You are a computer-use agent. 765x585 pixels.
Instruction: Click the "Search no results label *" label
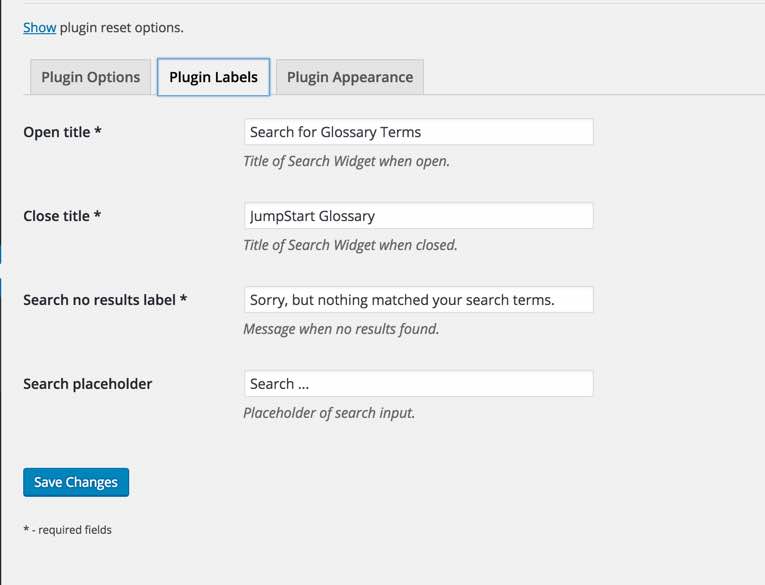(100, 300)
